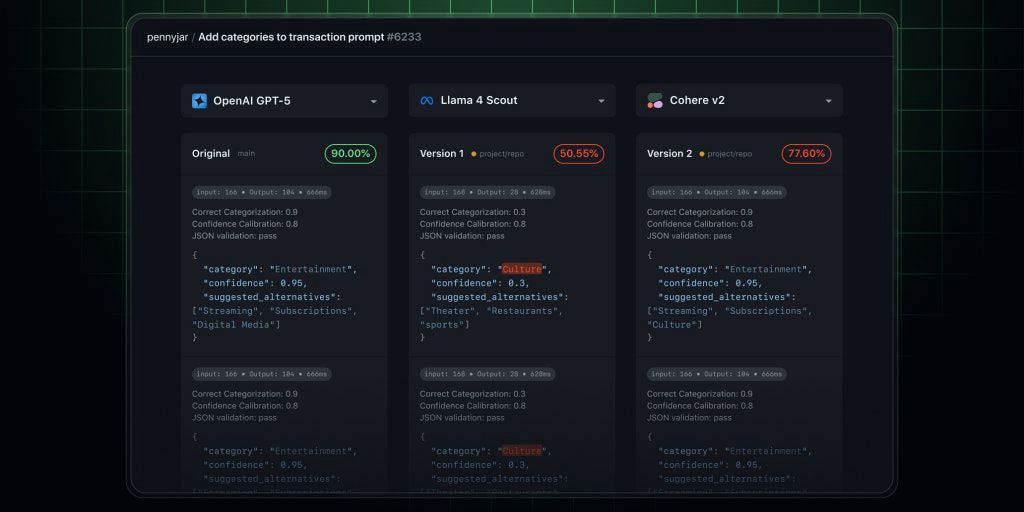Select the Version 2 column header
This screenshot has width=1024, height=512.
tap(669, 154)
